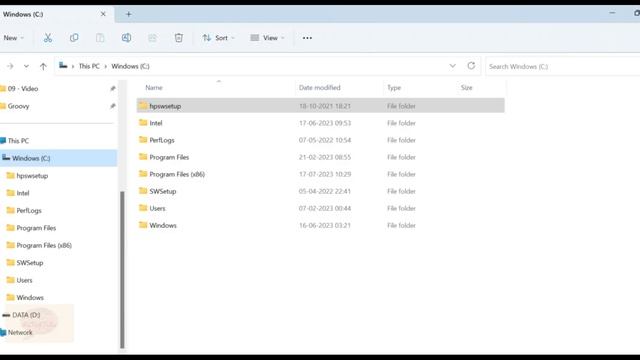The height and width of the screenshot is (360, 640).
Task: Click date 17-06-2023 09:53 for Intel
Action: pyautogui.click(x=325, y=123)
